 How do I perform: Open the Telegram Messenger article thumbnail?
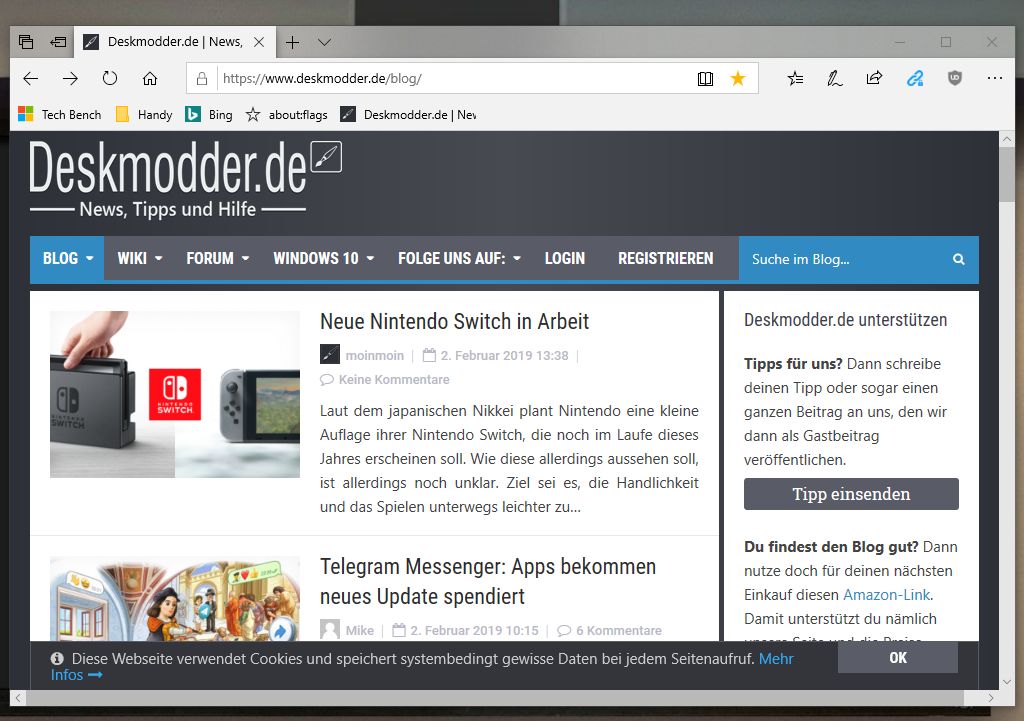point(175,599)
